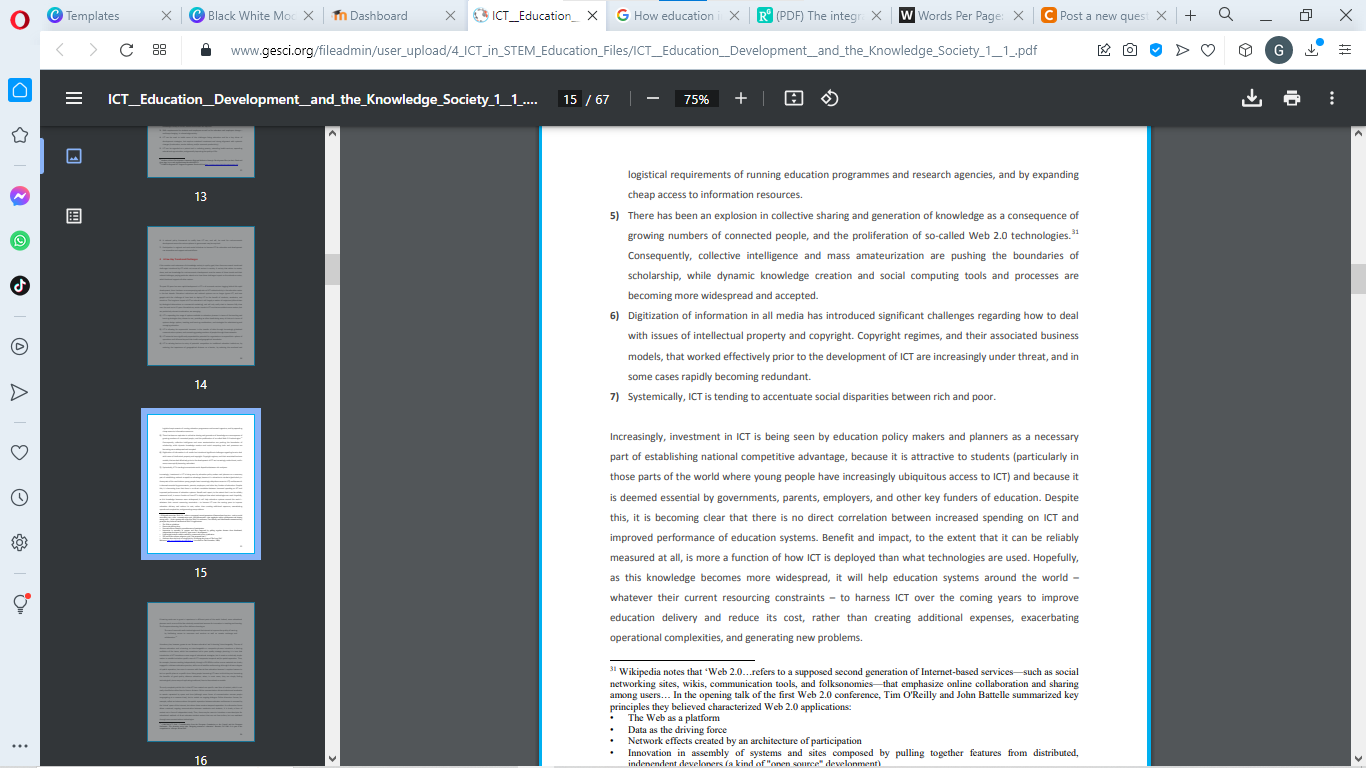Zoom out using the minus control
This screenshot has height=768, width=1366.
coord(651,98)
